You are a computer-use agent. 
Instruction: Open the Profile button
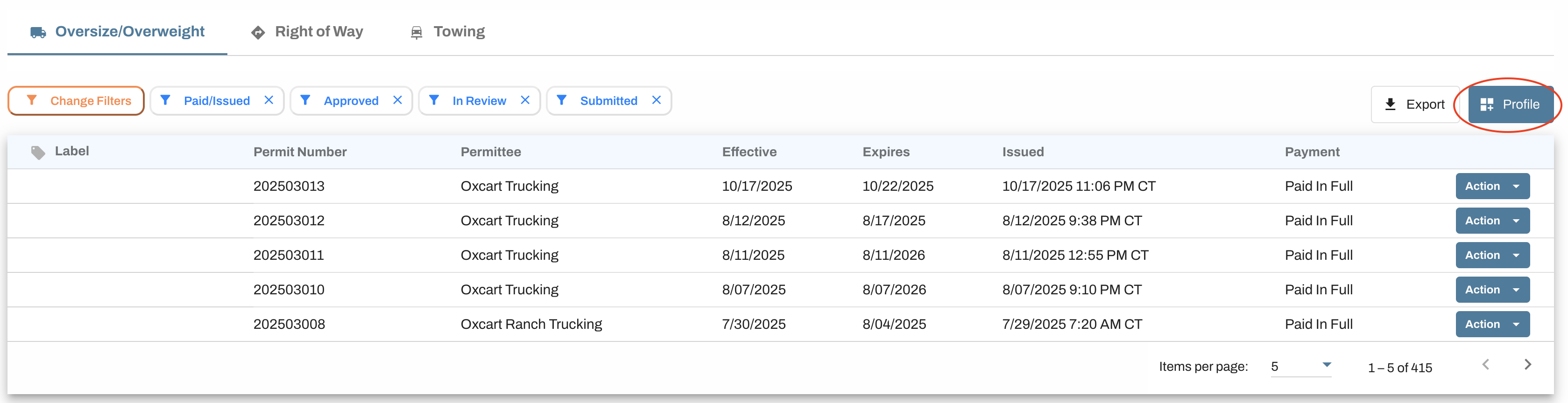pyautogui.click(x=1511, y=104)
